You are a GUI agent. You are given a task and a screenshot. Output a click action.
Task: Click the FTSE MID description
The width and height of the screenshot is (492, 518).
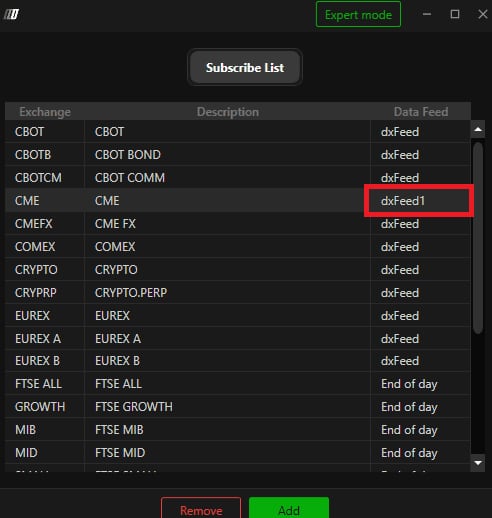[x=120, y=453]
